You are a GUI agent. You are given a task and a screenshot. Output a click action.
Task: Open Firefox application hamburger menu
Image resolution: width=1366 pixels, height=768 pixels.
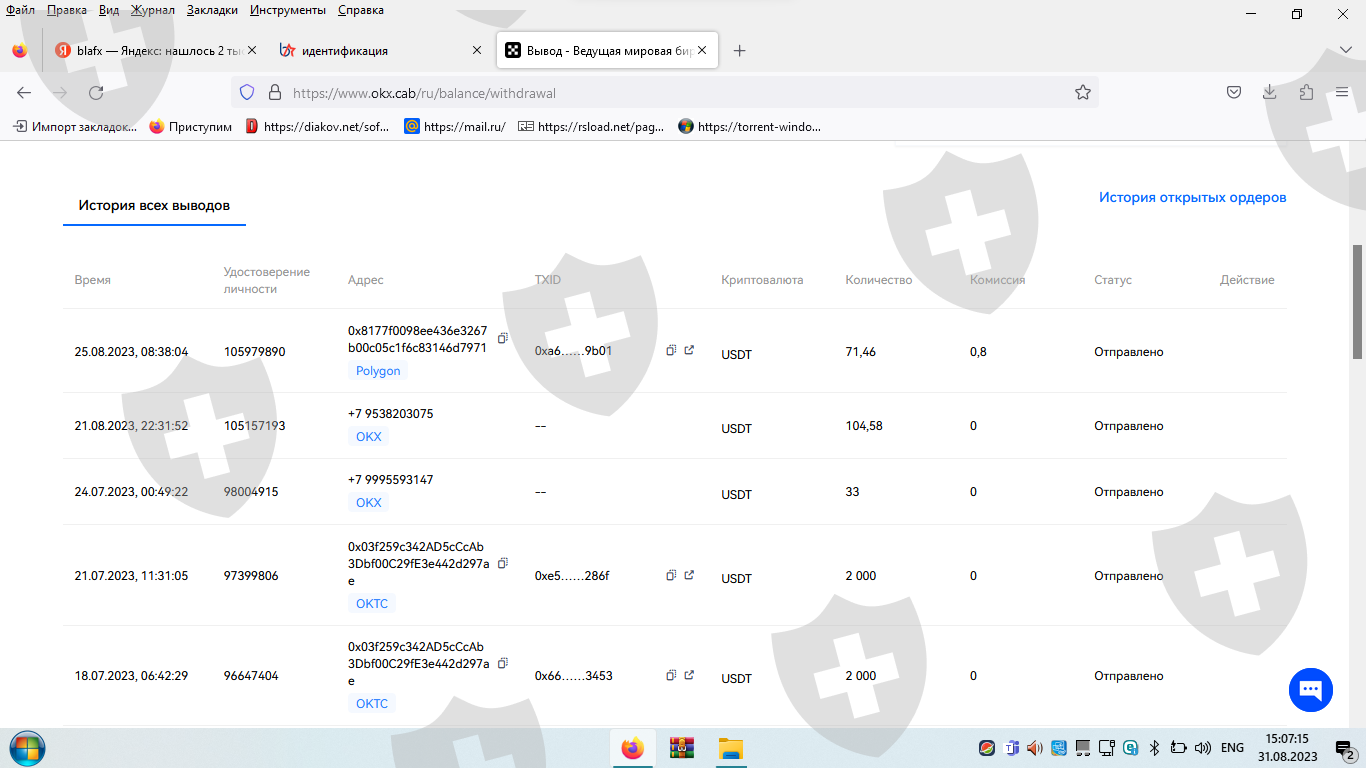(1342, 93)
